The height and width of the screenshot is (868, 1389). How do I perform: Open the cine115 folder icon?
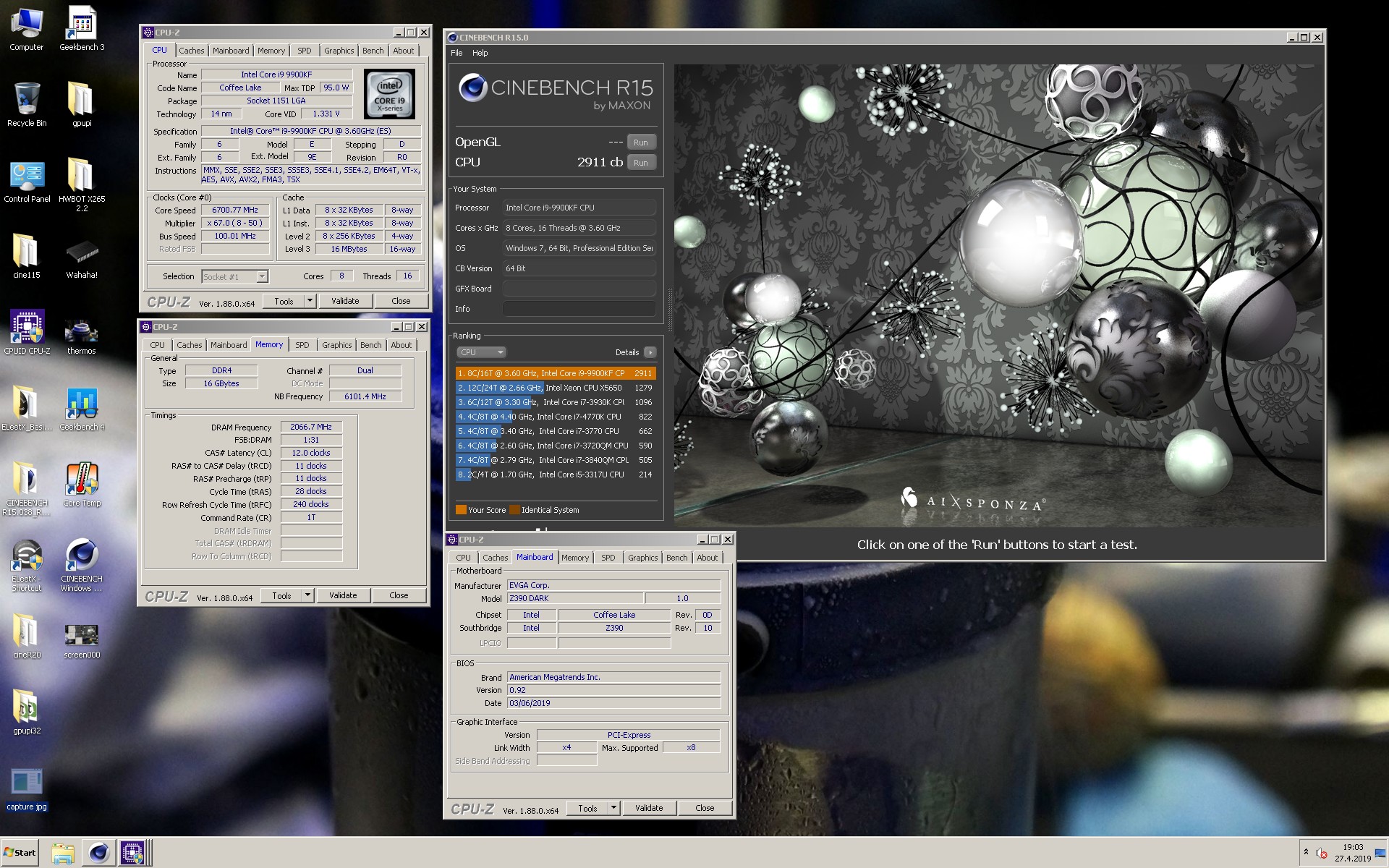(x=27, y=257)
